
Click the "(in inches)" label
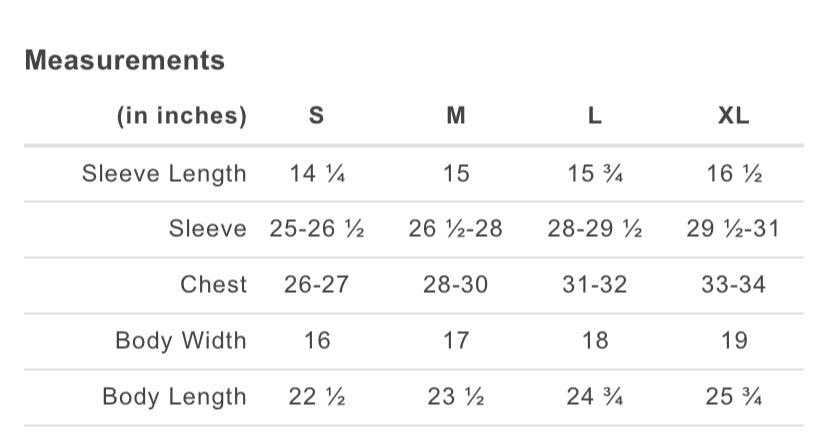[x=181, y=115]
